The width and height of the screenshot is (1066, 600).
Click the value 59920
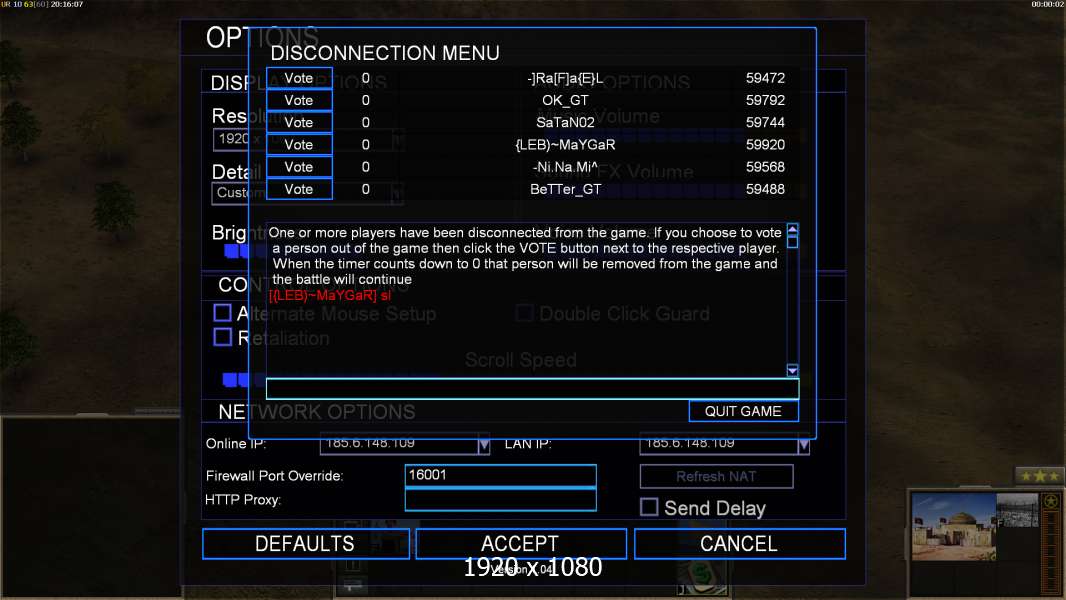765,145
